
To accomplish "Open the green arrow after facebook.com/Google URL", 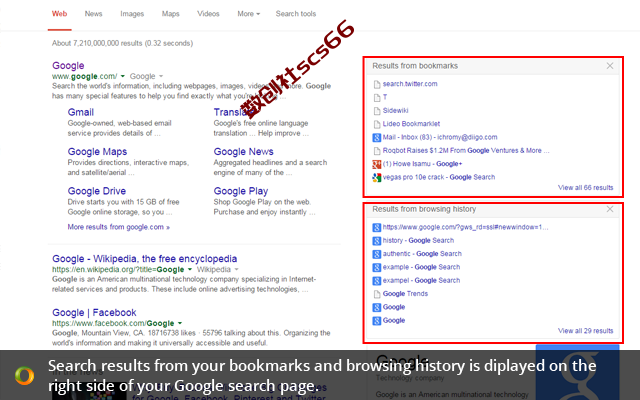I will (180, 323).
